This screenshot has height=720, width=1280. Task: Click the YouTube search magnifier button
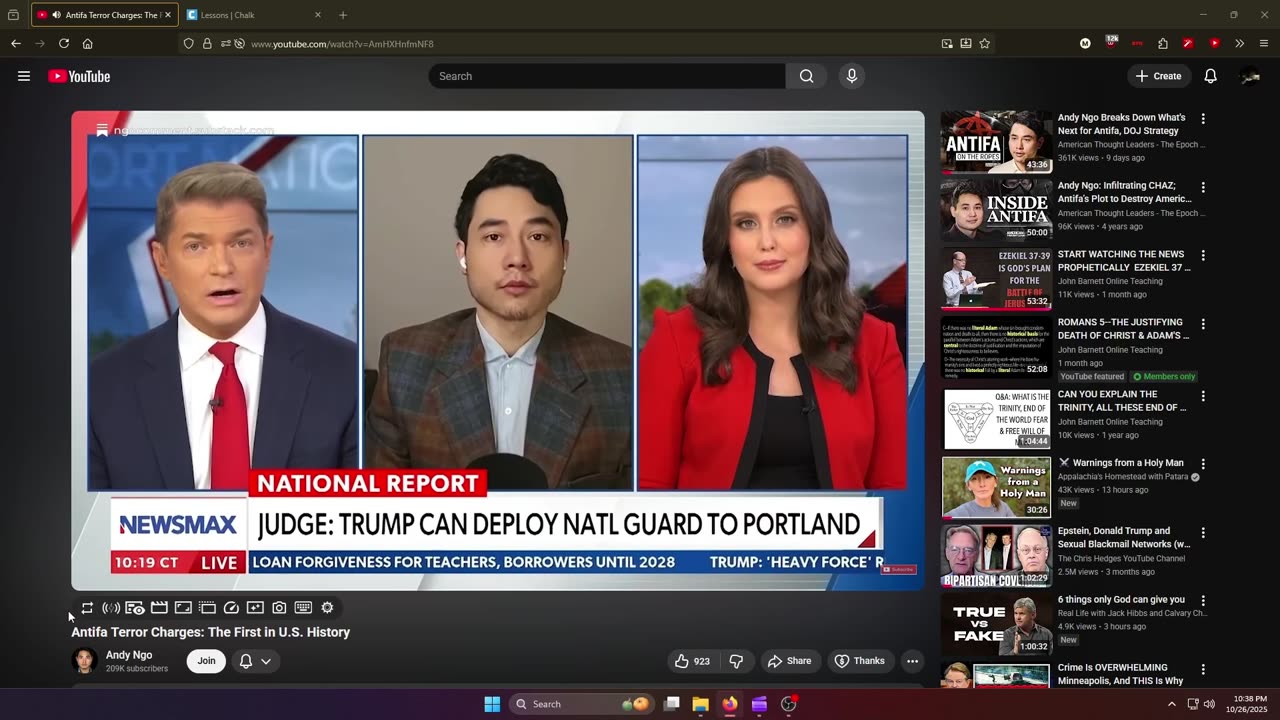pos(806,76)
